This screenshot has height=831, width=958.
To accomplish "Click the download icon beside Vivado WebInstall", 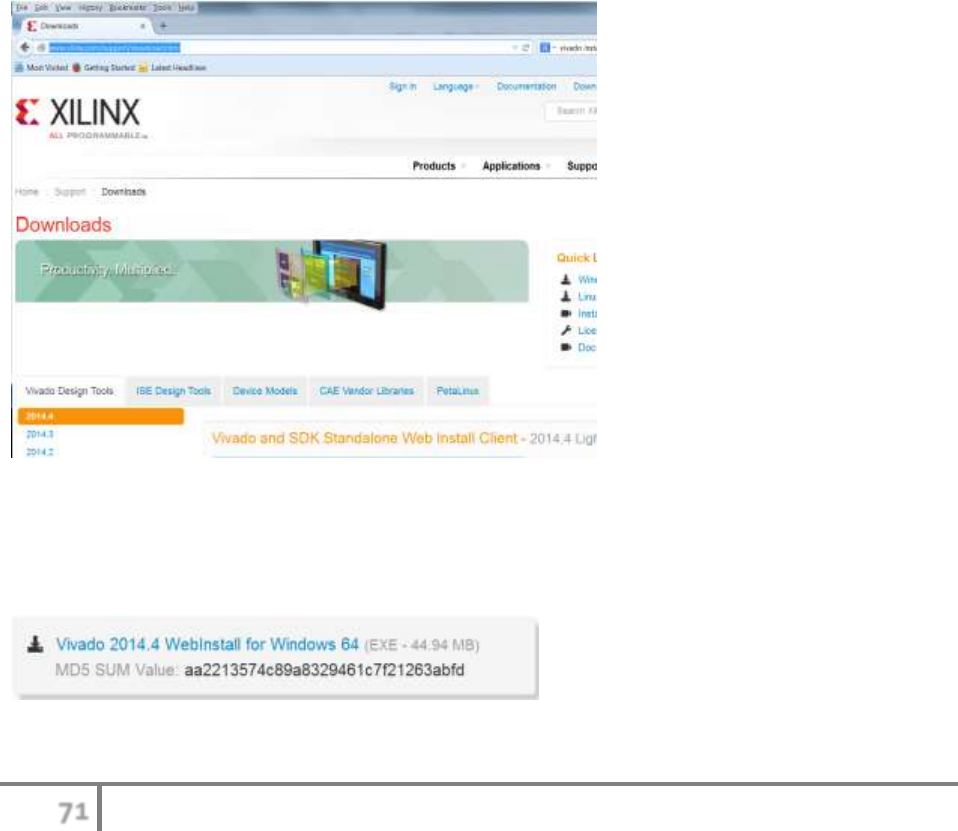I will 35,644.
